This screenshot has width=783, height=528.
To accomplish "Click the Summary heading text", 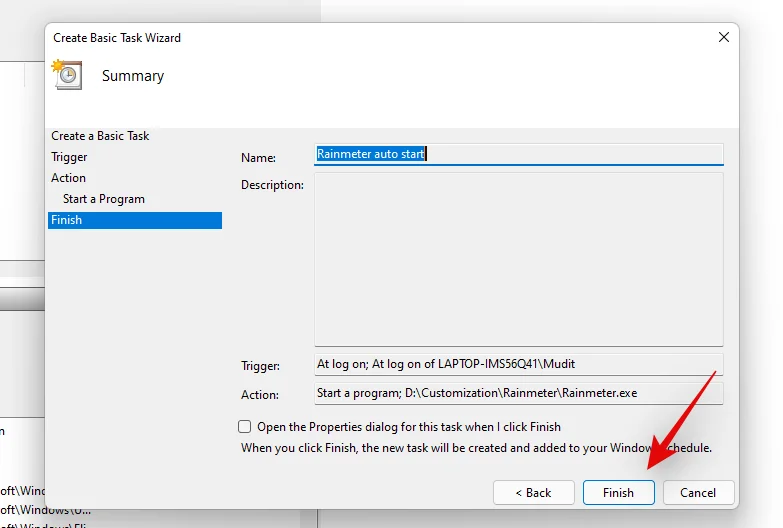I will tap(133, 76).
